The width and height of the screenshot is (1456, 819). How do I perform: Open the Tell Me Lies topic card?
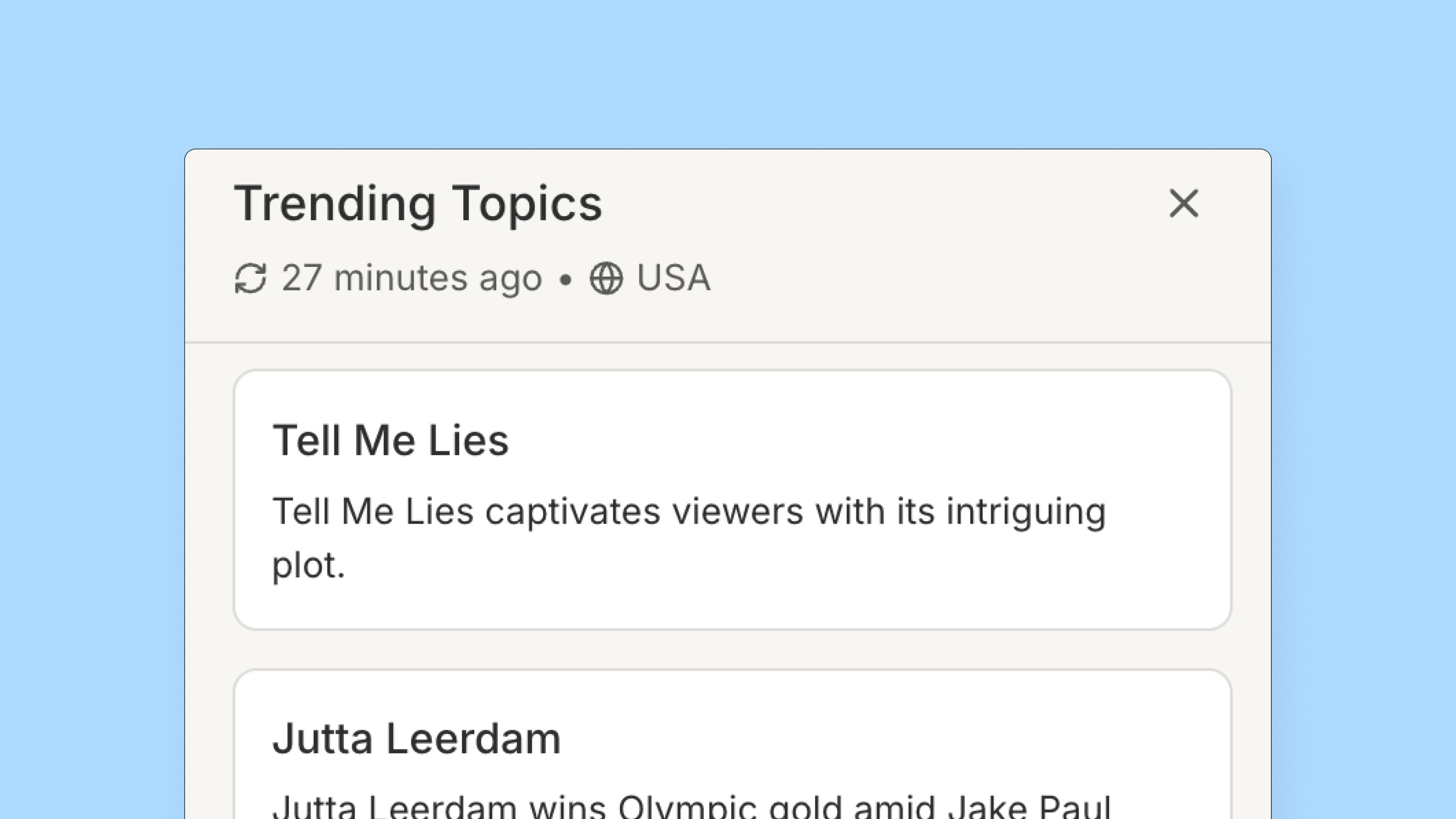[733, 500]
